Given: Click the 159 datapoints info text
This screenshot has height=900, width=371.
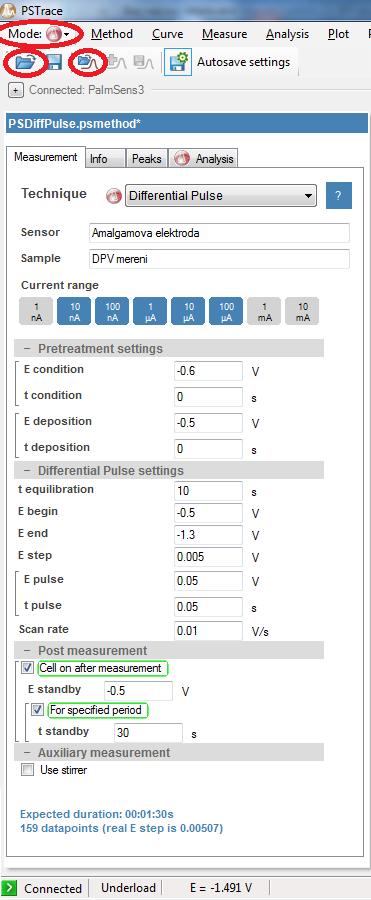Looking at the screenshot, I should click(121, 828).
